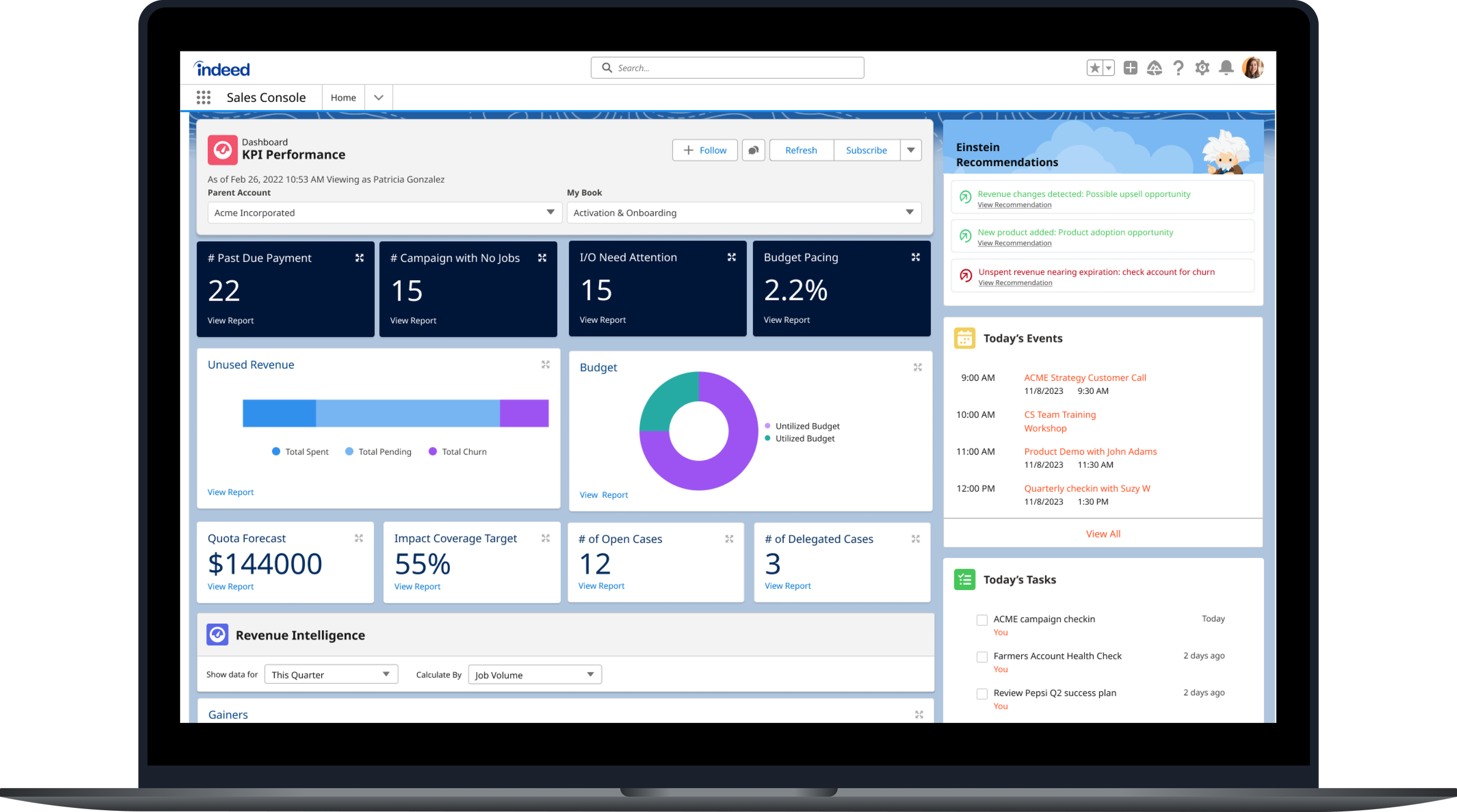Switch to the Home tab
The image size is (1457, 812).
point(343,97)
